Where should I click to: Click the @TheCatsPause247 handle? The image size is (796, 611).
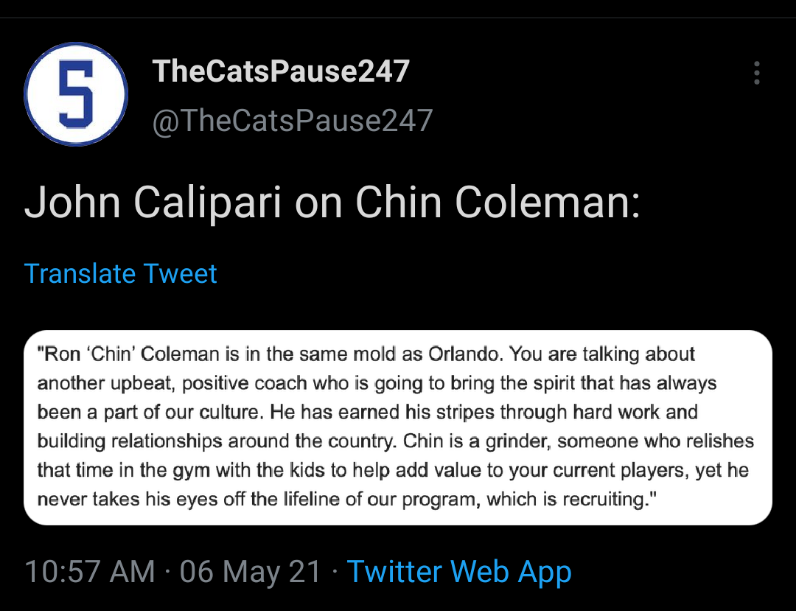pos(292,121)
